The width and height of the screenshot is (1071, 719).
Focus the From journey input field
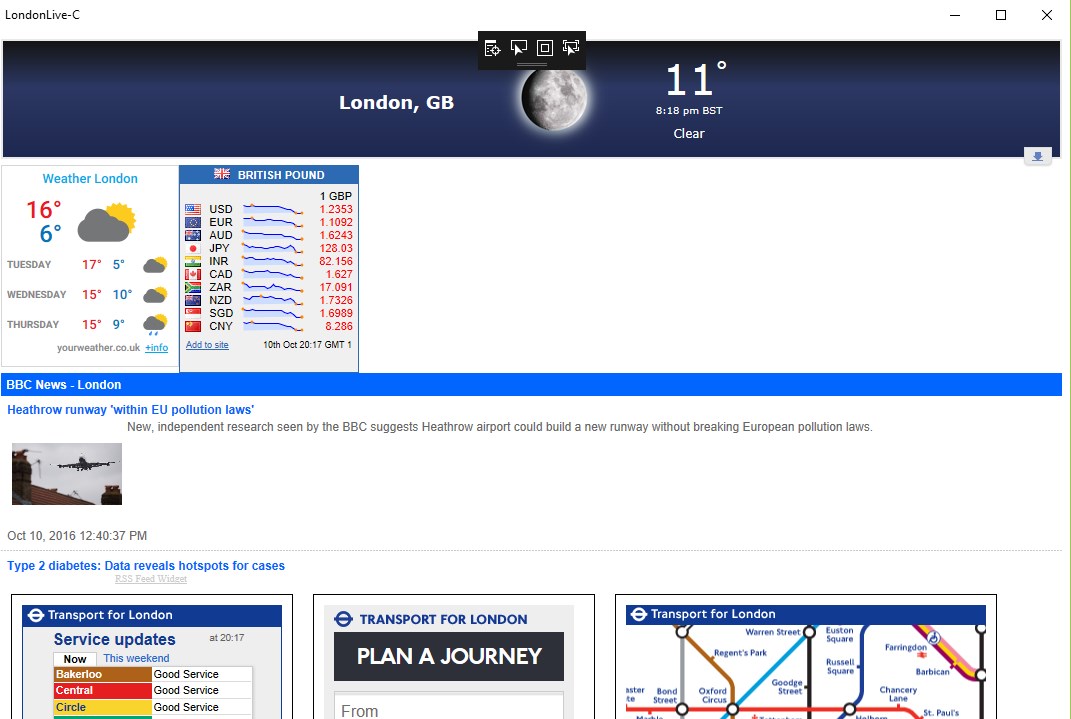pos(449,707)
